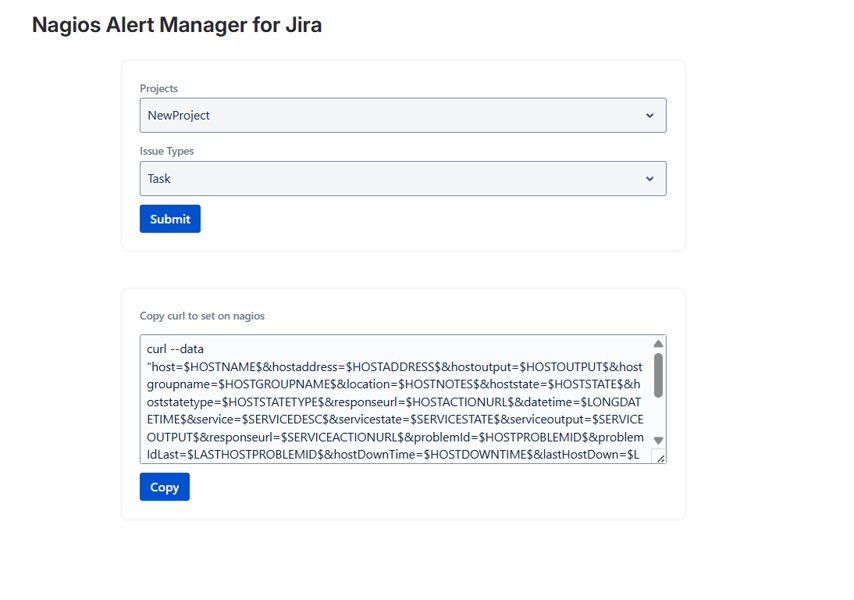
Task: Click the Issue Types label
Action: [x=167, y=151]
